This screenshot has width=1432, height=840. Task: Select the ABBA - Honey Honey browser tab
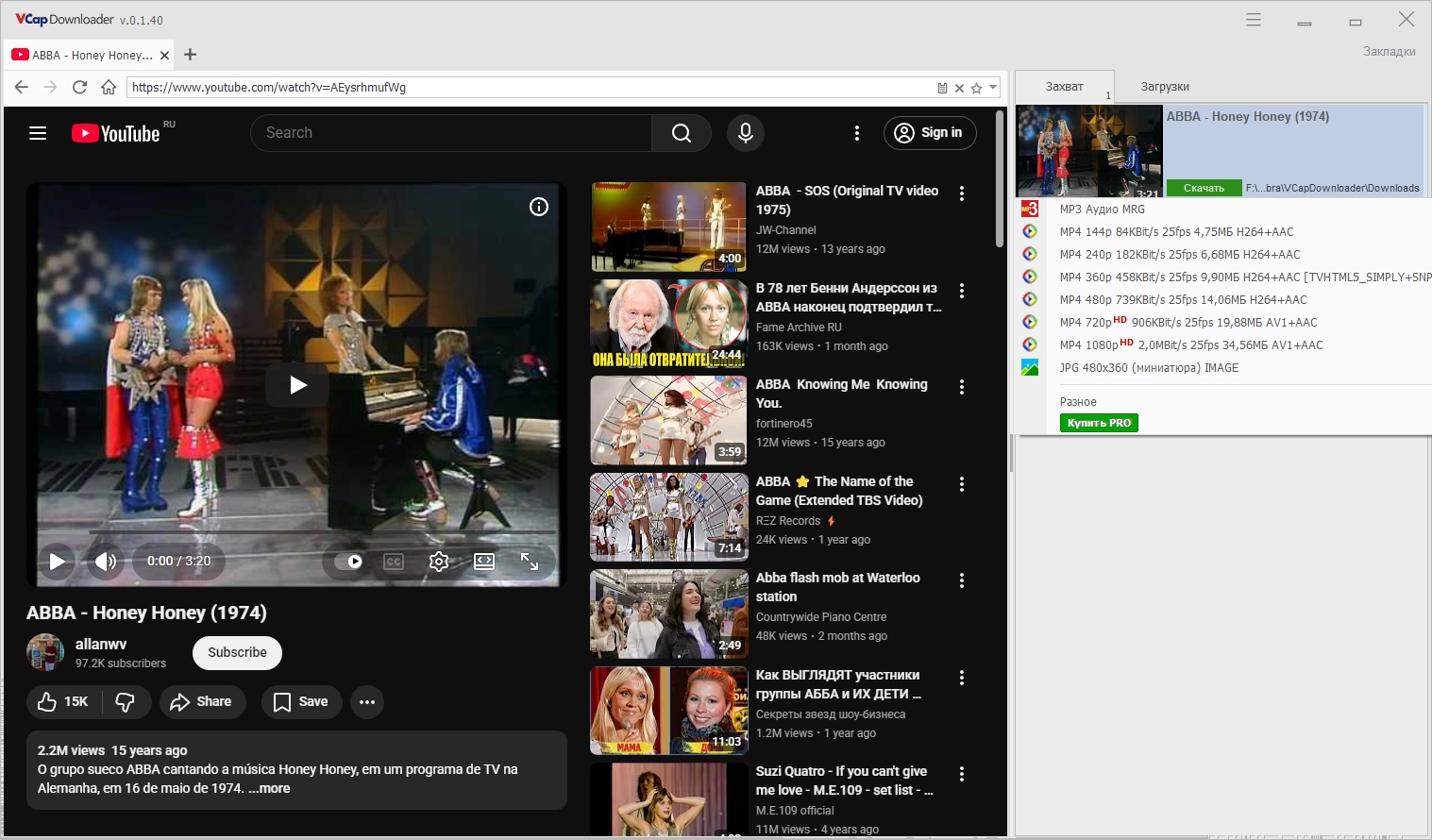91,55
